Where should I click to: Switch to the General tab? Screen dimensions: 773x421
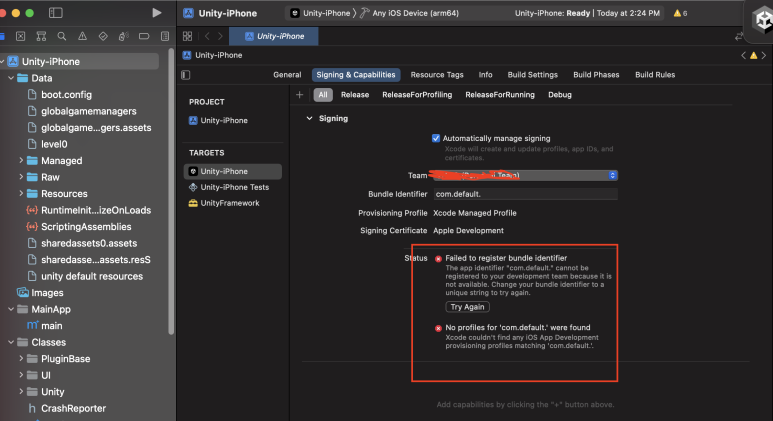pyautogui.click(x=287, y=75)
